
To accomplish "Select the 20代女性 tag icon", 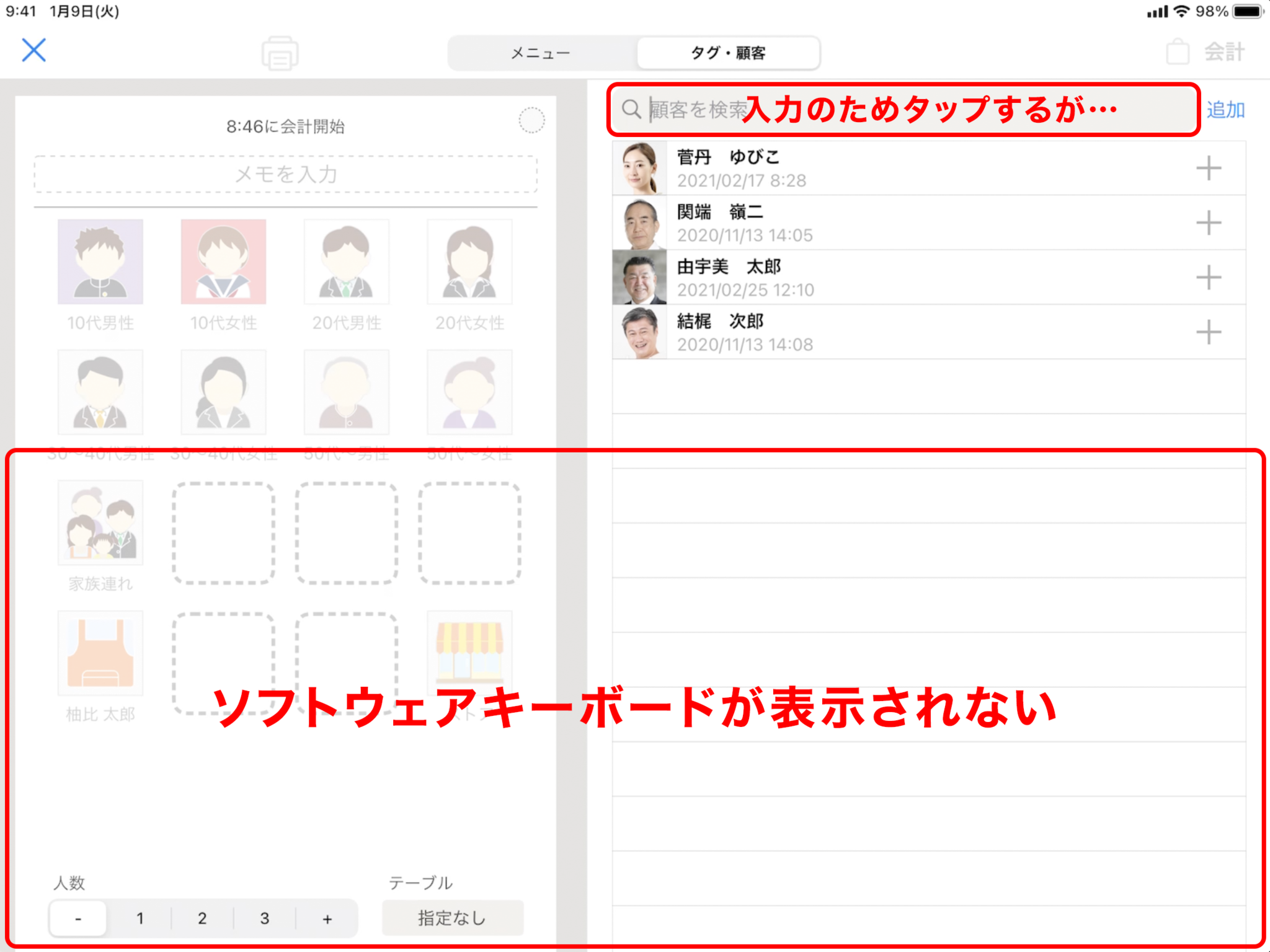I will (x=469, y=262).
